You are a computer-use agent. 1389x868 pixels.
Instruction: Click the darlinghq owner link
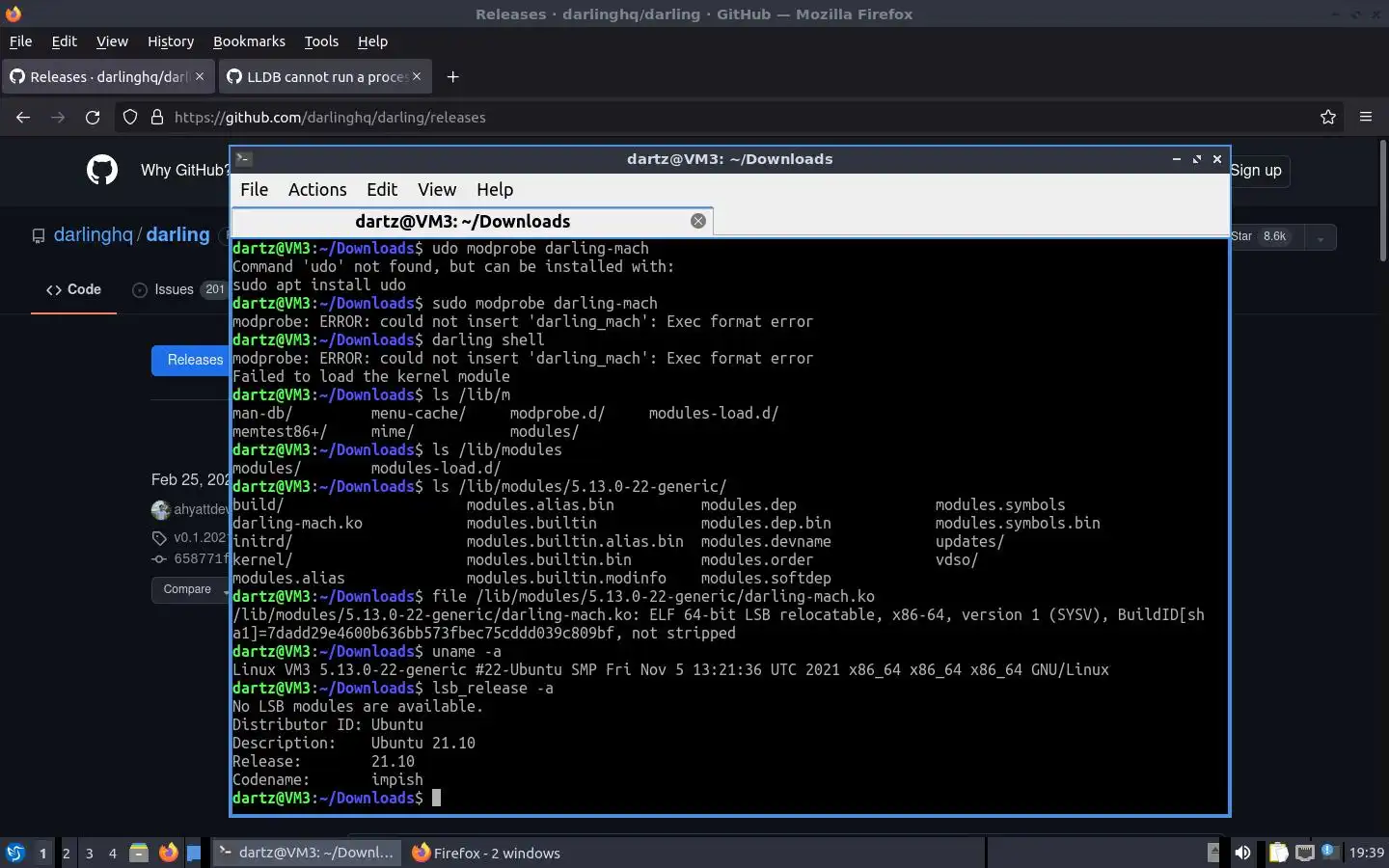tap(93, 234)
